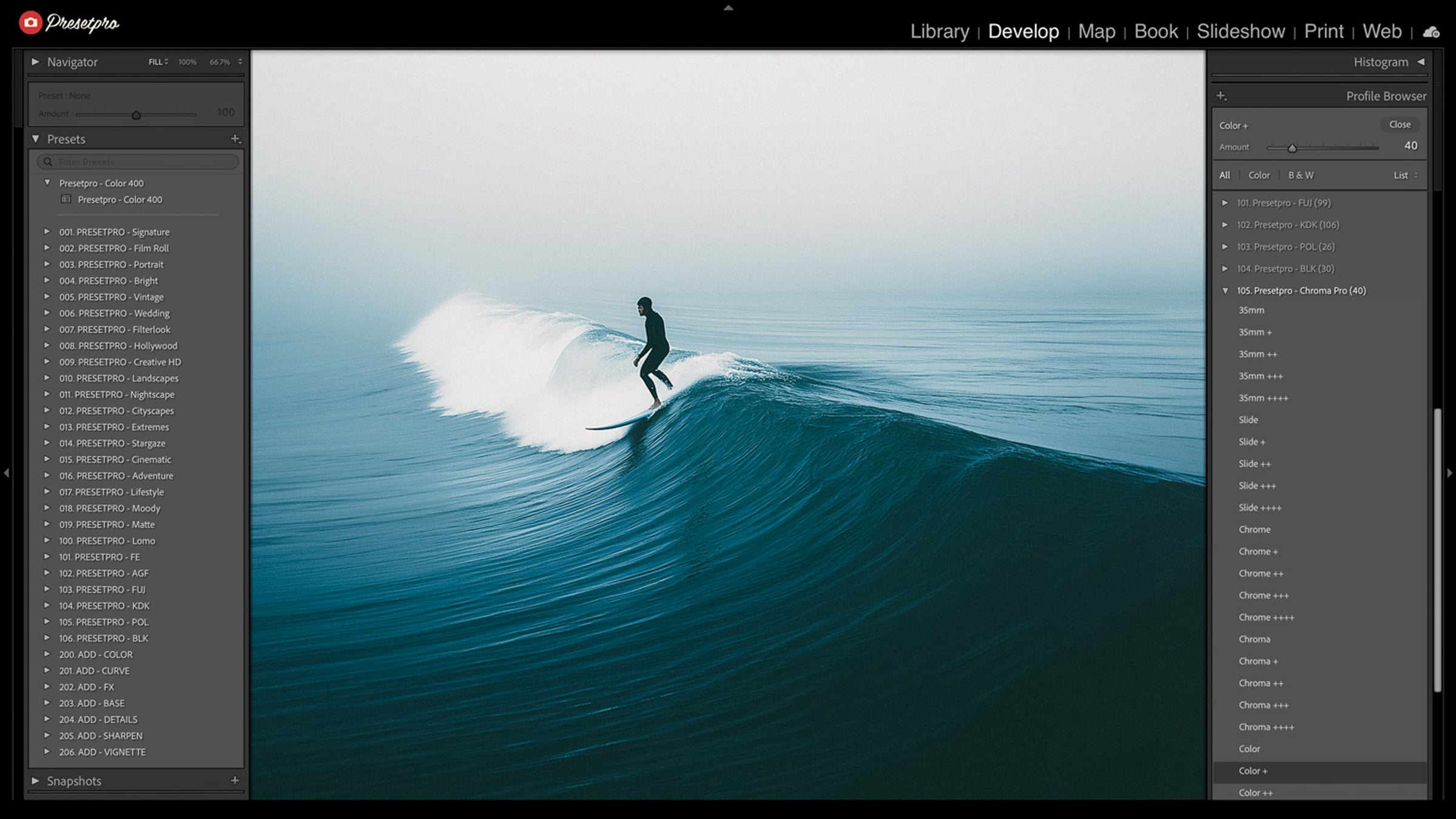The width and height of the screenshot is (1456, 819).
Task: Collapse the Histogram panel triangle
Action: click(1421, 62)
